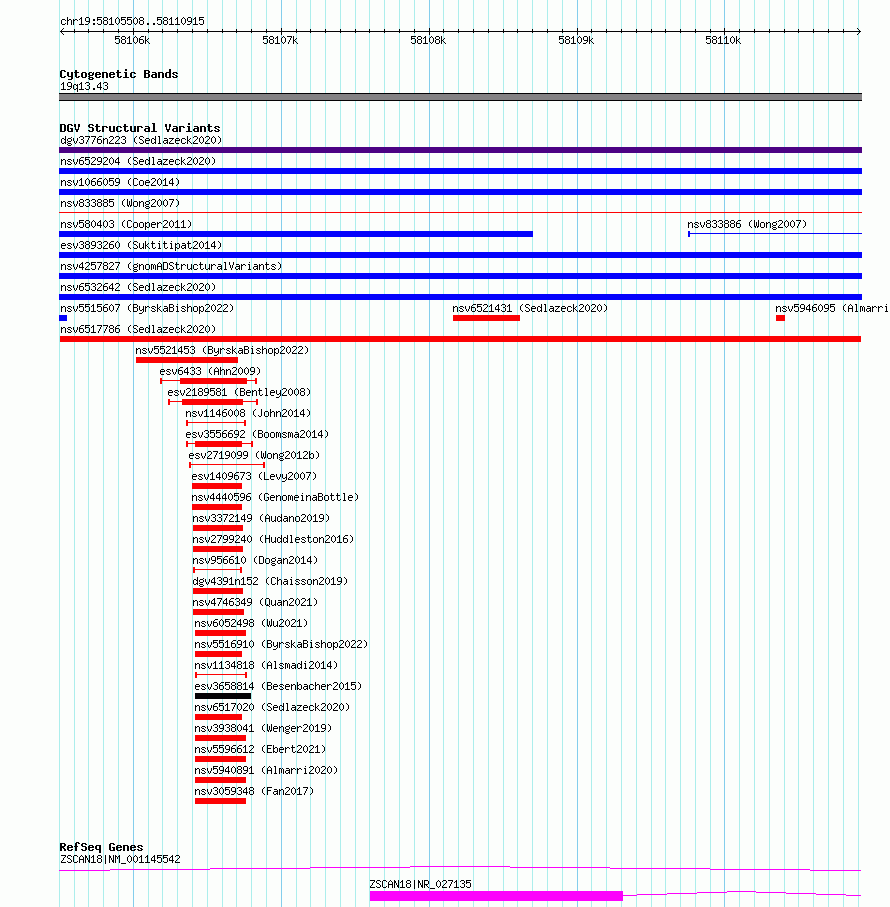Select the small blue nsv5515607 bar
890x907 pixels.
click(63, 318)
